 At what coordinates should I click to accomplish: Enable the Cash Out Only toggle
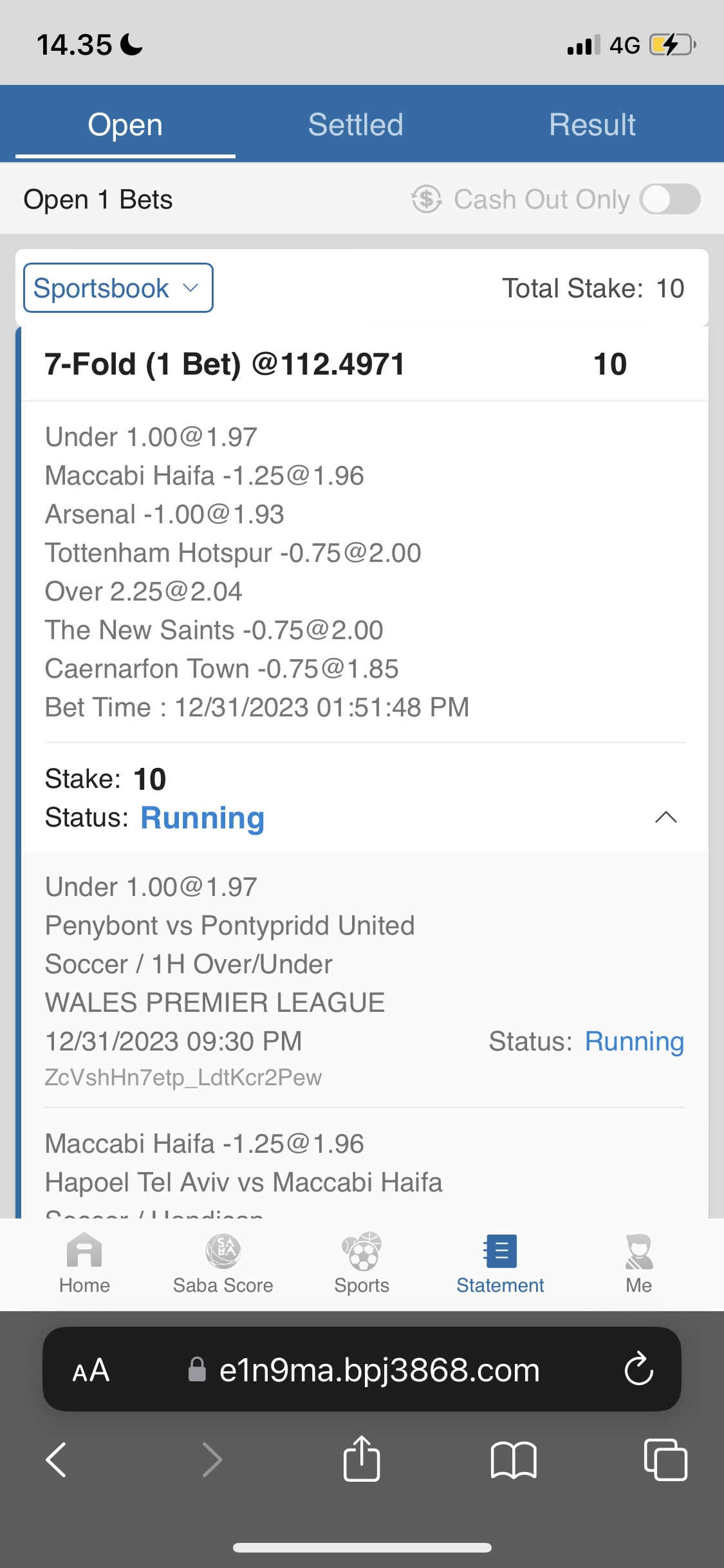click(670, 200)
